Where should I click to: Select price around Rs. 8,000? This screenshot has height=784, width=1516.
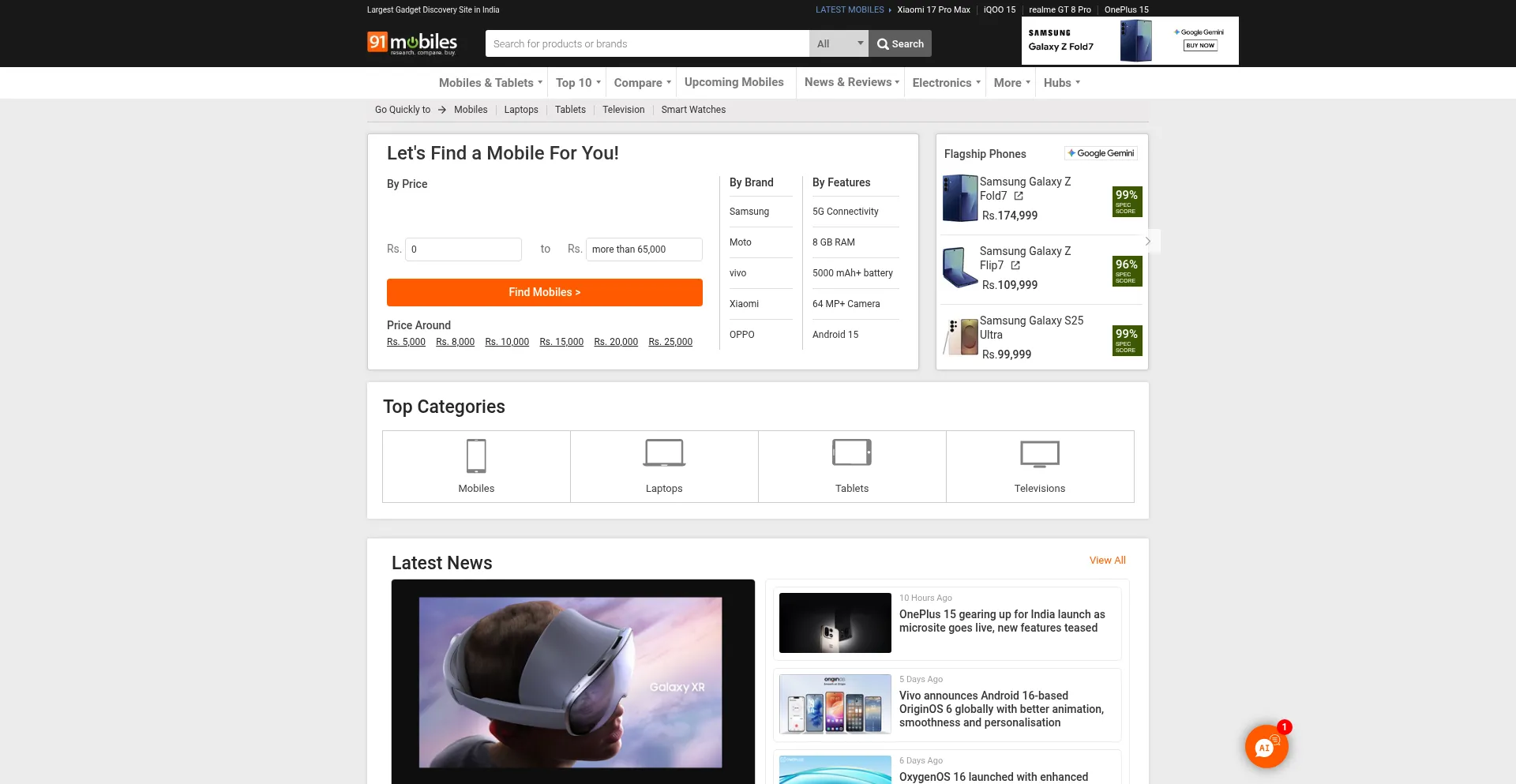pos(456,342)
